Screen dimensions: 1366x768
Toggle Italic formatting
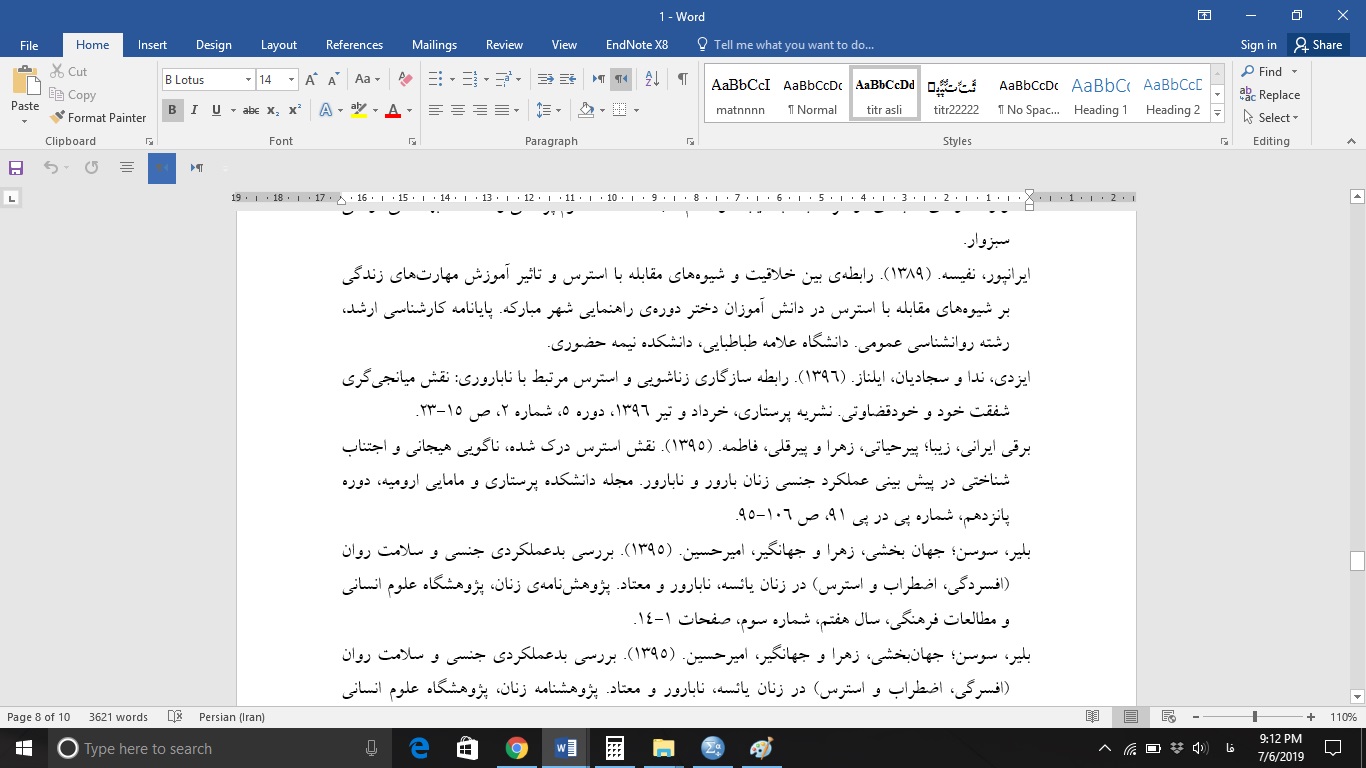(194, 110)
